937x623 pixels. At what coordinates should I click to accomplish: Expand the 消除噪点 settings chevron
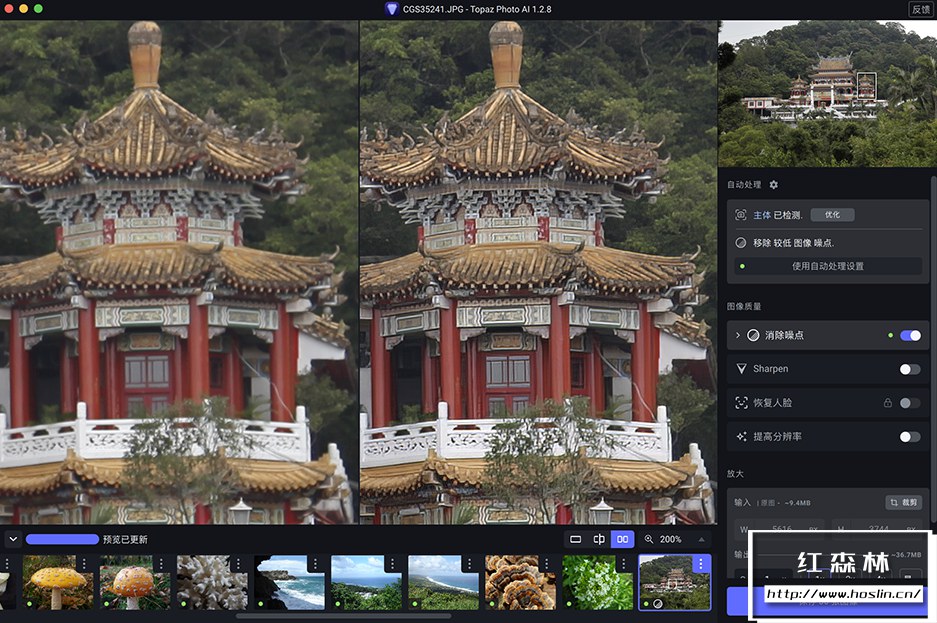(x=737, y=335)
